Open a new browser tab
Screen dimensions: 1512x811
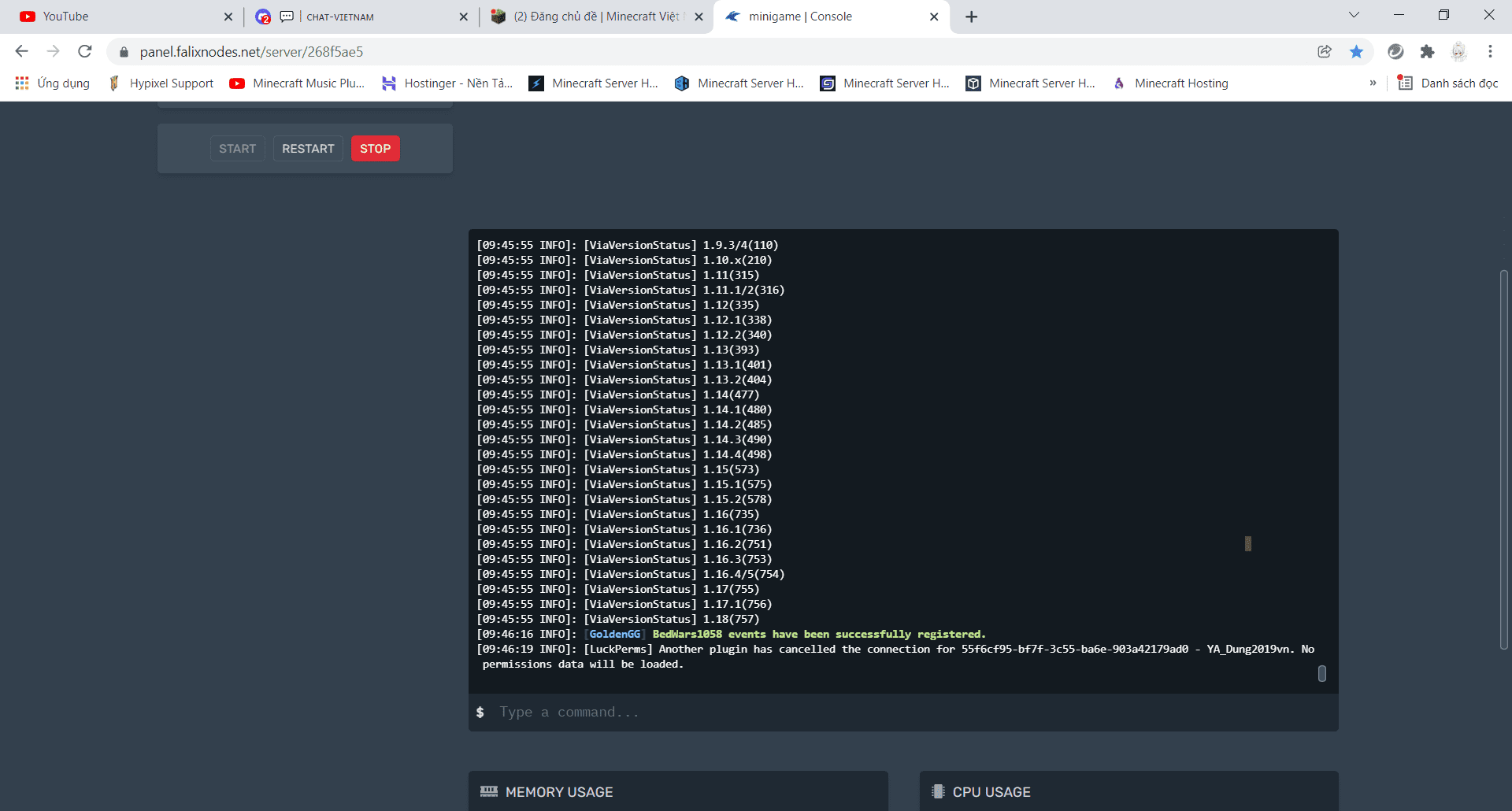pyautogui.click(x=972, y=17)
